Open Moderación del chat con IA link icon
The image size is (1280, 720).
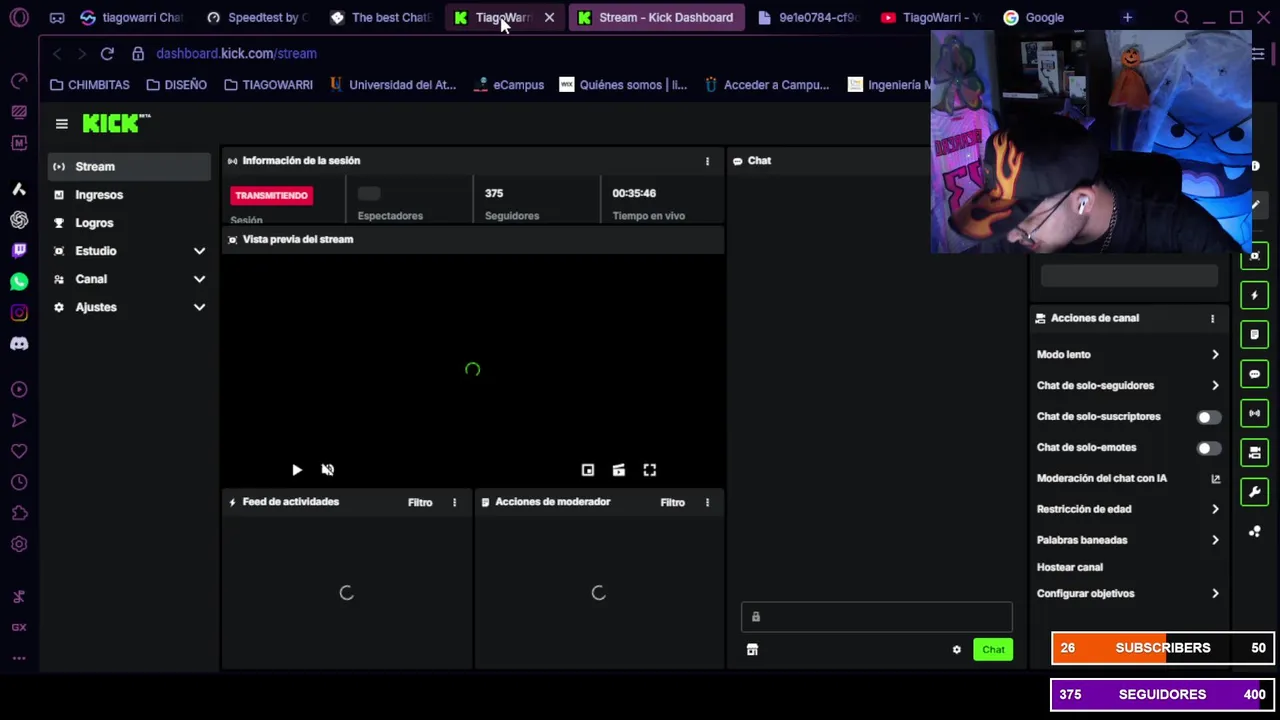pyautogui.click(x=1215, y=478)
